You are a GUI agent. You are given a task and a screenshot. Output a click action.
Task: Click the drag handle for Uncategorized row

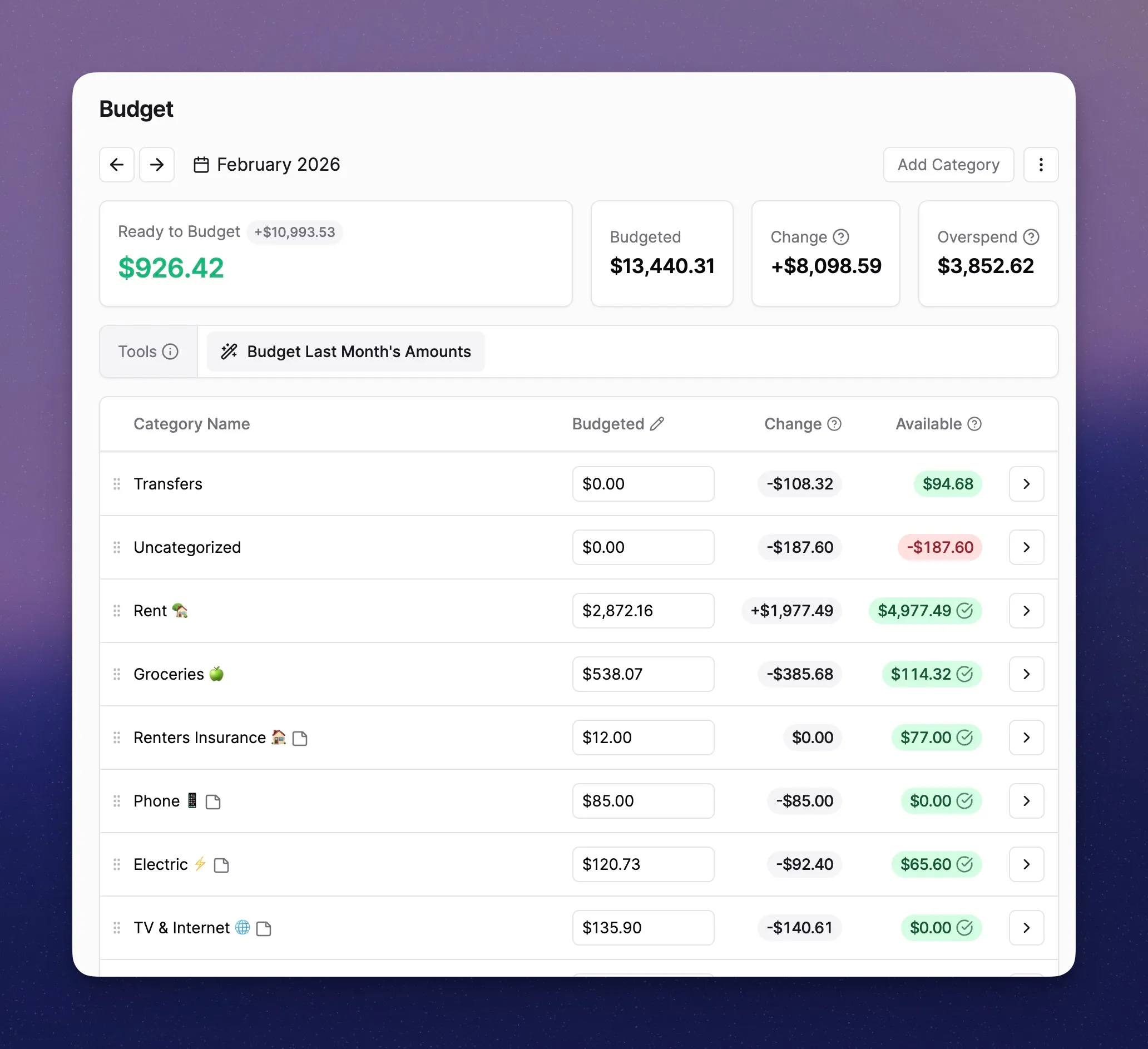(x=117, y=547)
